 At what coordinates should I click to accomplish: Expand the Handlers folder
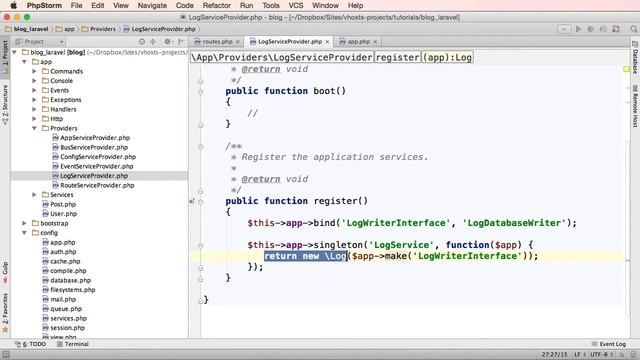(x=34, y=109)
